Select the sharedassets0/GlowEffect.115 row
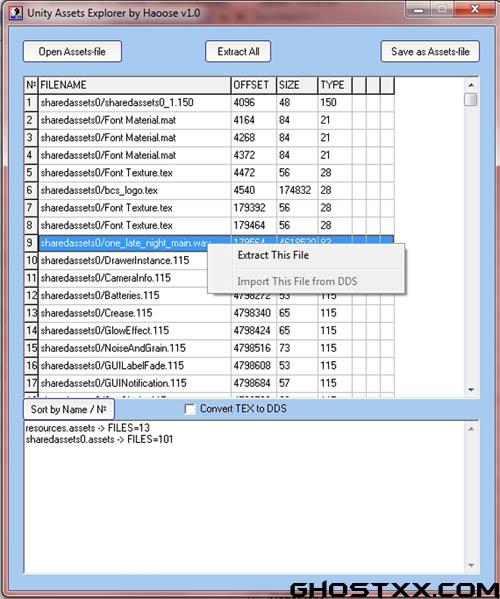Screen dimensions: 500x599 (x=209, y=331)
